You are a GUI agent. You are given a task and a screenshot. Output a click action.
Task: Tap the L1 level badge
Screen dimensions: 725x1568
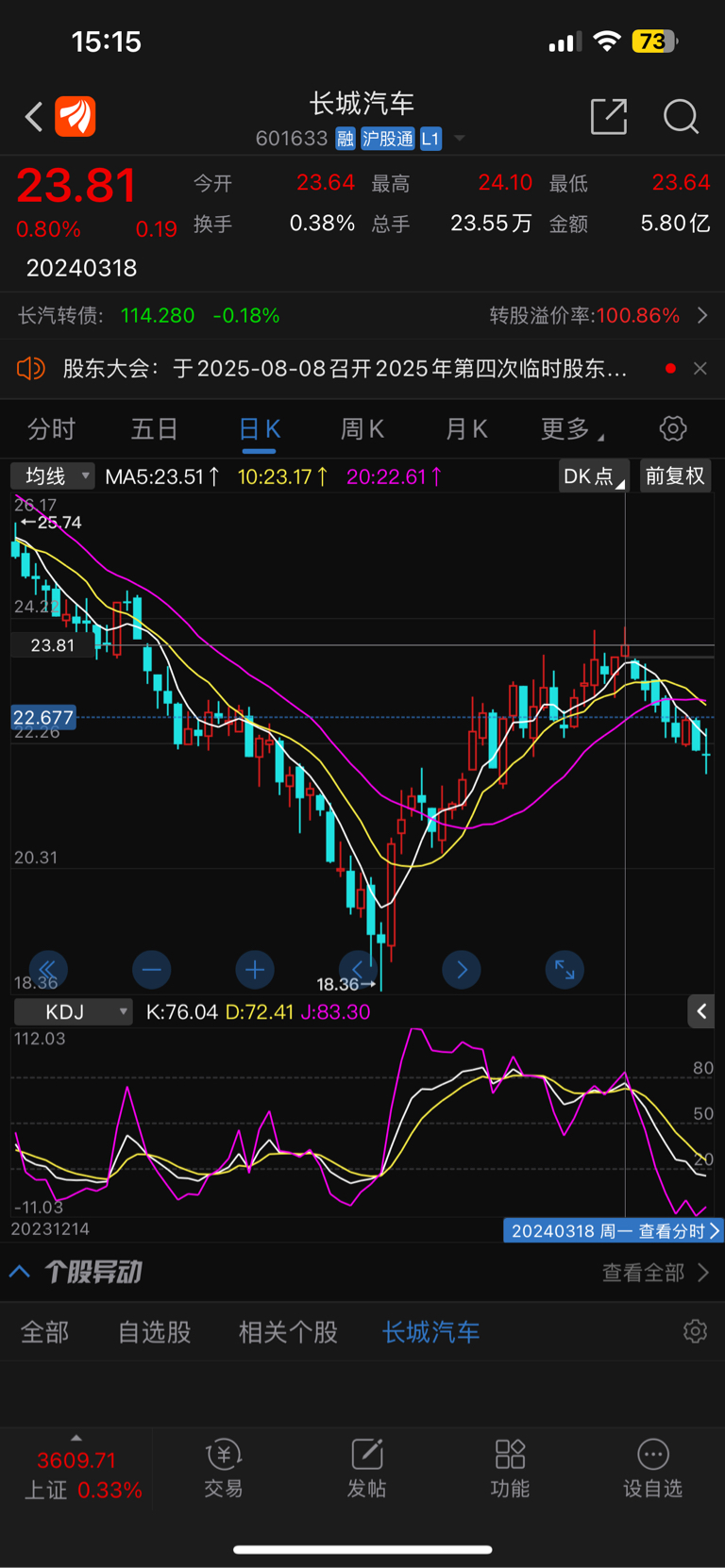tap(430, 139)
